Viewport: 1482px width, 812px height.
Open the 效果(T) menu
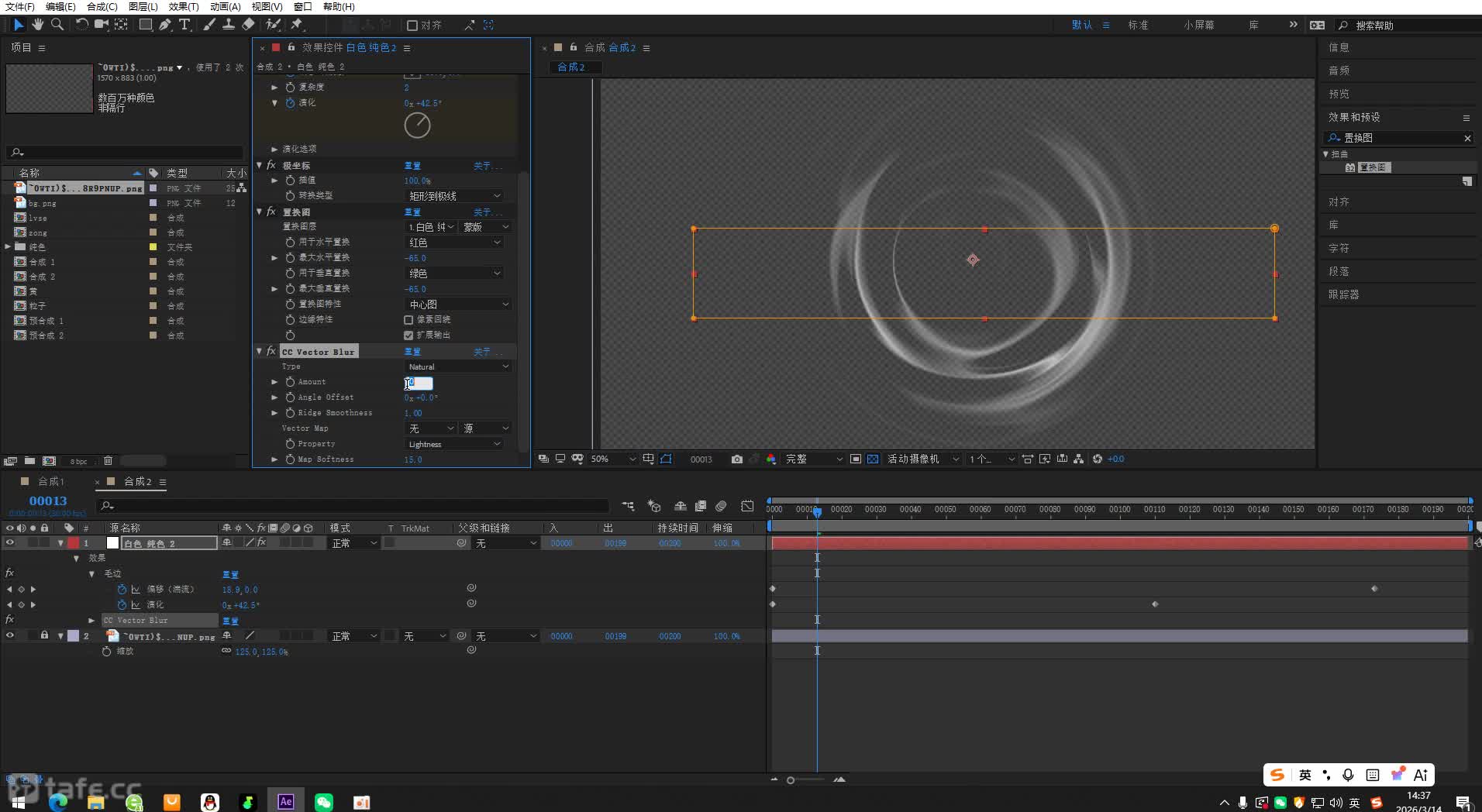point(184,7)
